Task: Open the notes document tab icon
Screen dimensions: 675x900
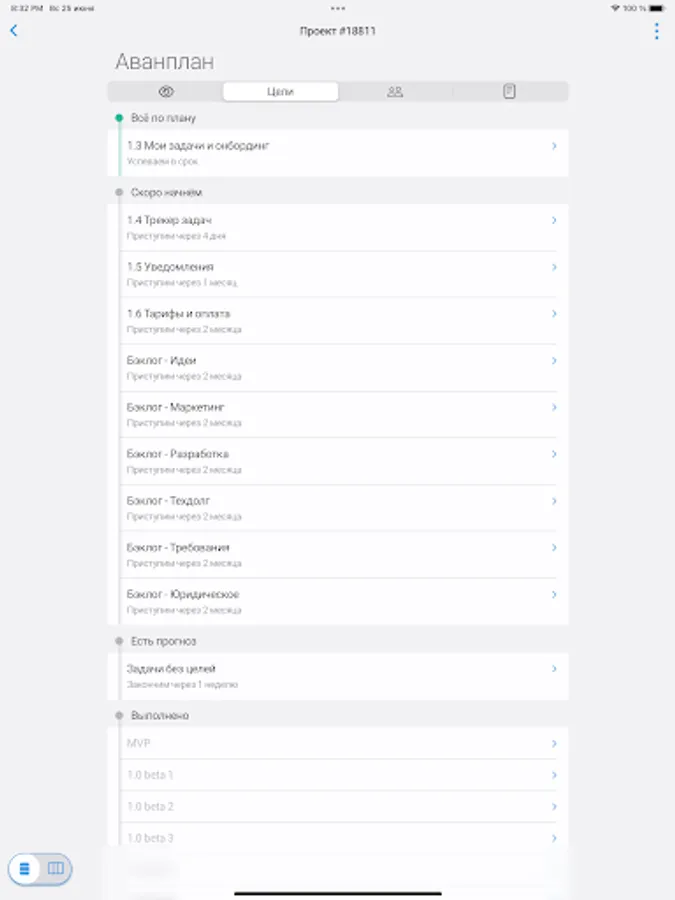Action: 509,92
